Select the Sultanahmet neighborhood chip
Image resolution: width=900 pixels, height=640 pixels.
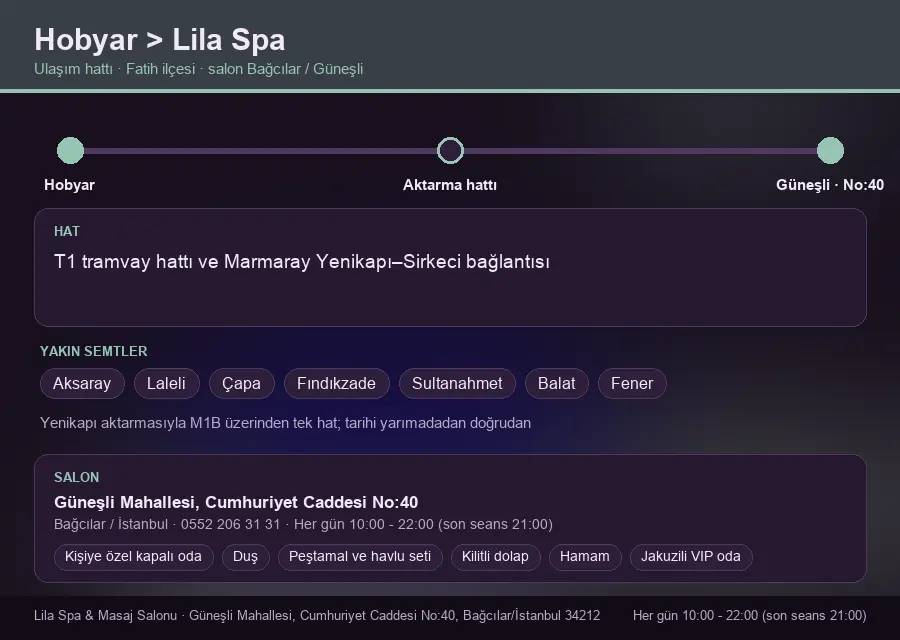(457, 383)
